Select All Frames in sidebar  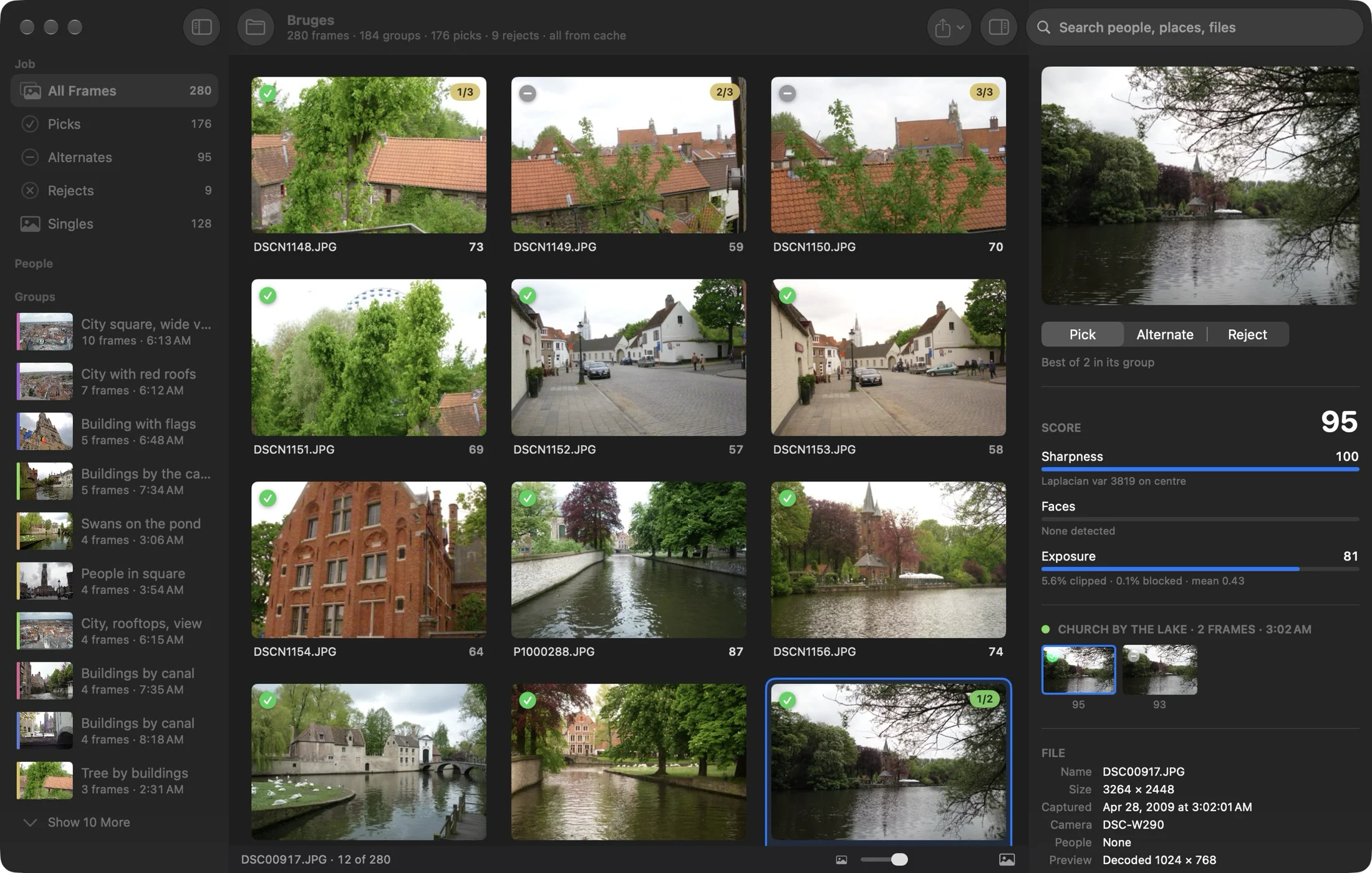pos(115,90)
